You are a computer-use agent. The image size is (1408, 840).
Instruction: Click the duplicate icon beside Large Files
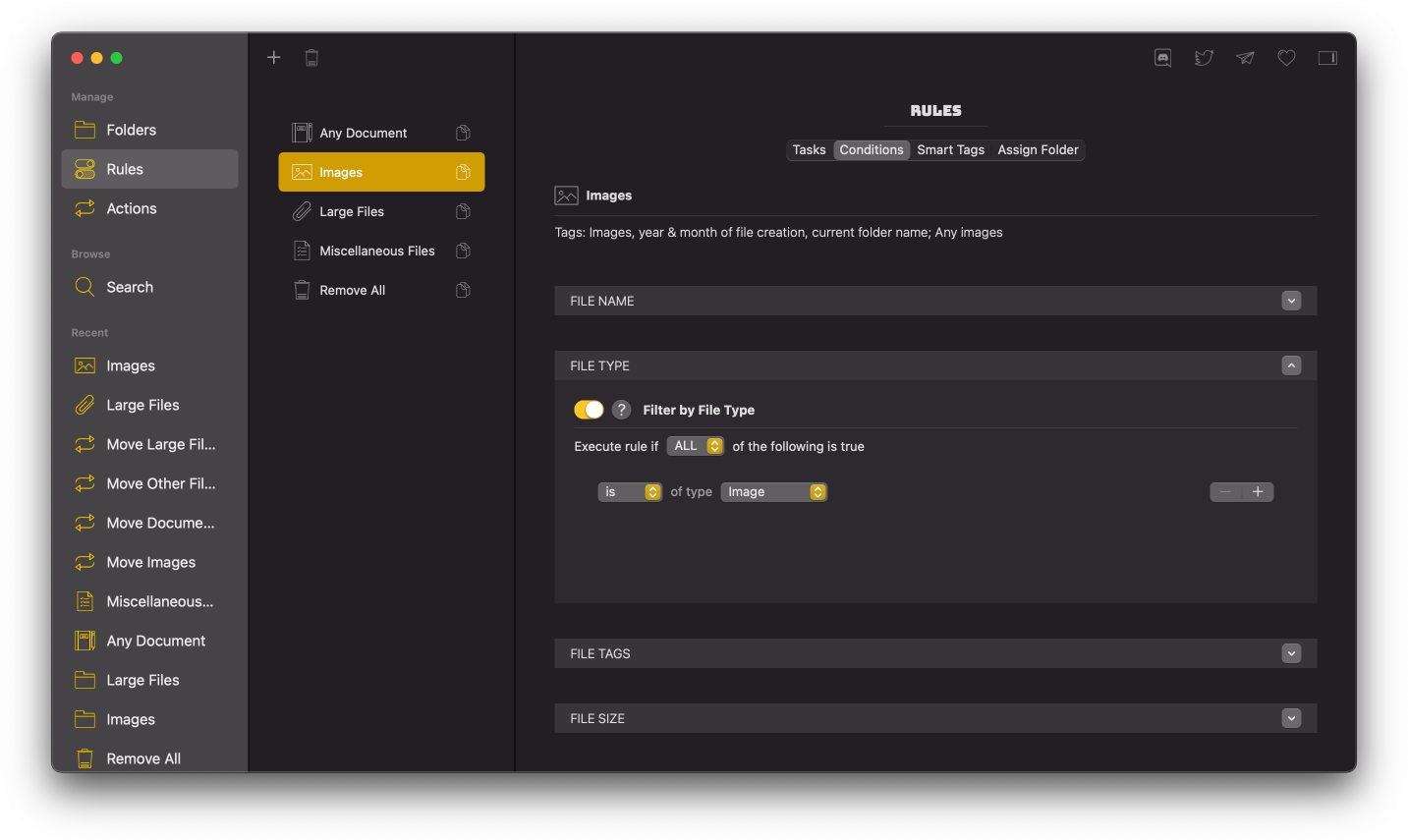462,210
